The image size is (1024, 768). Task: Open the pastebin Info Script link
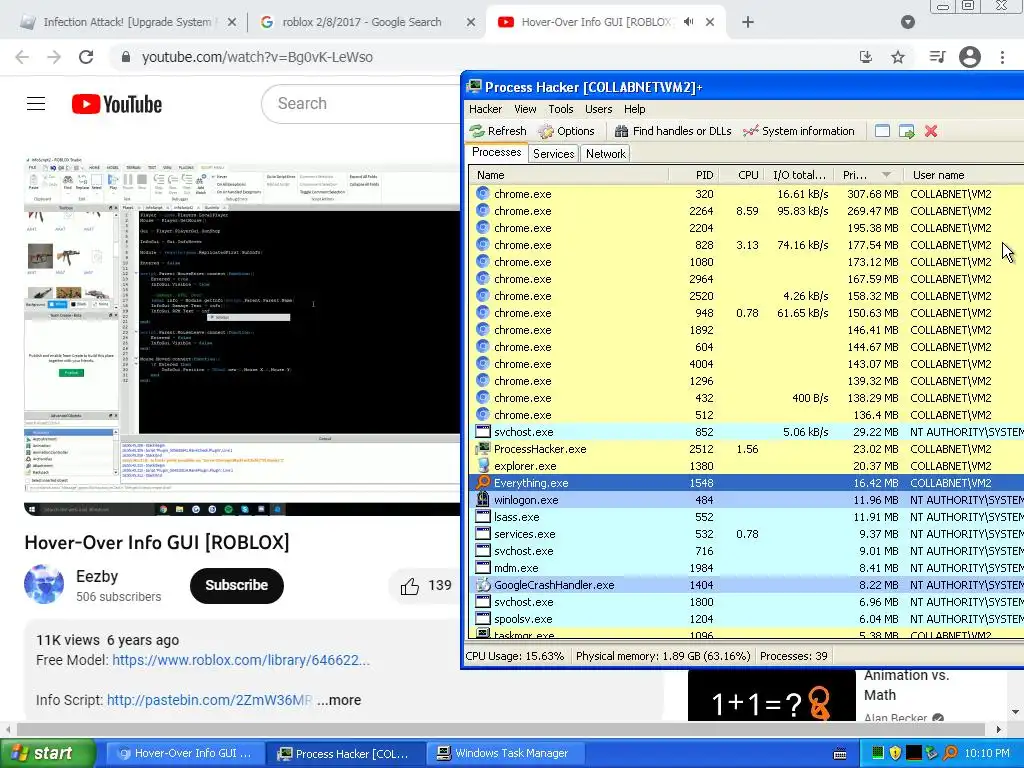tap(209, 700)
